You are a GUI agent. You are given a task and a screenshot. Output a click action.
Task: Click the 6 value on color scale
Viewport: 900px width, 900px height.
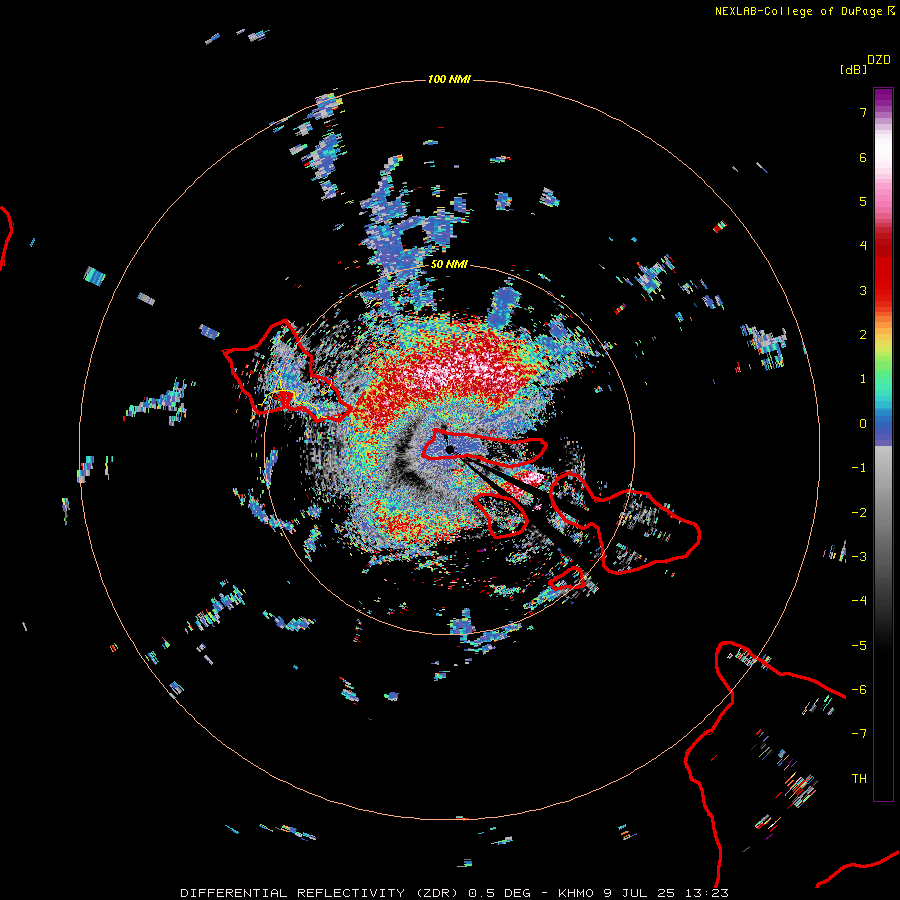(863, 157)
